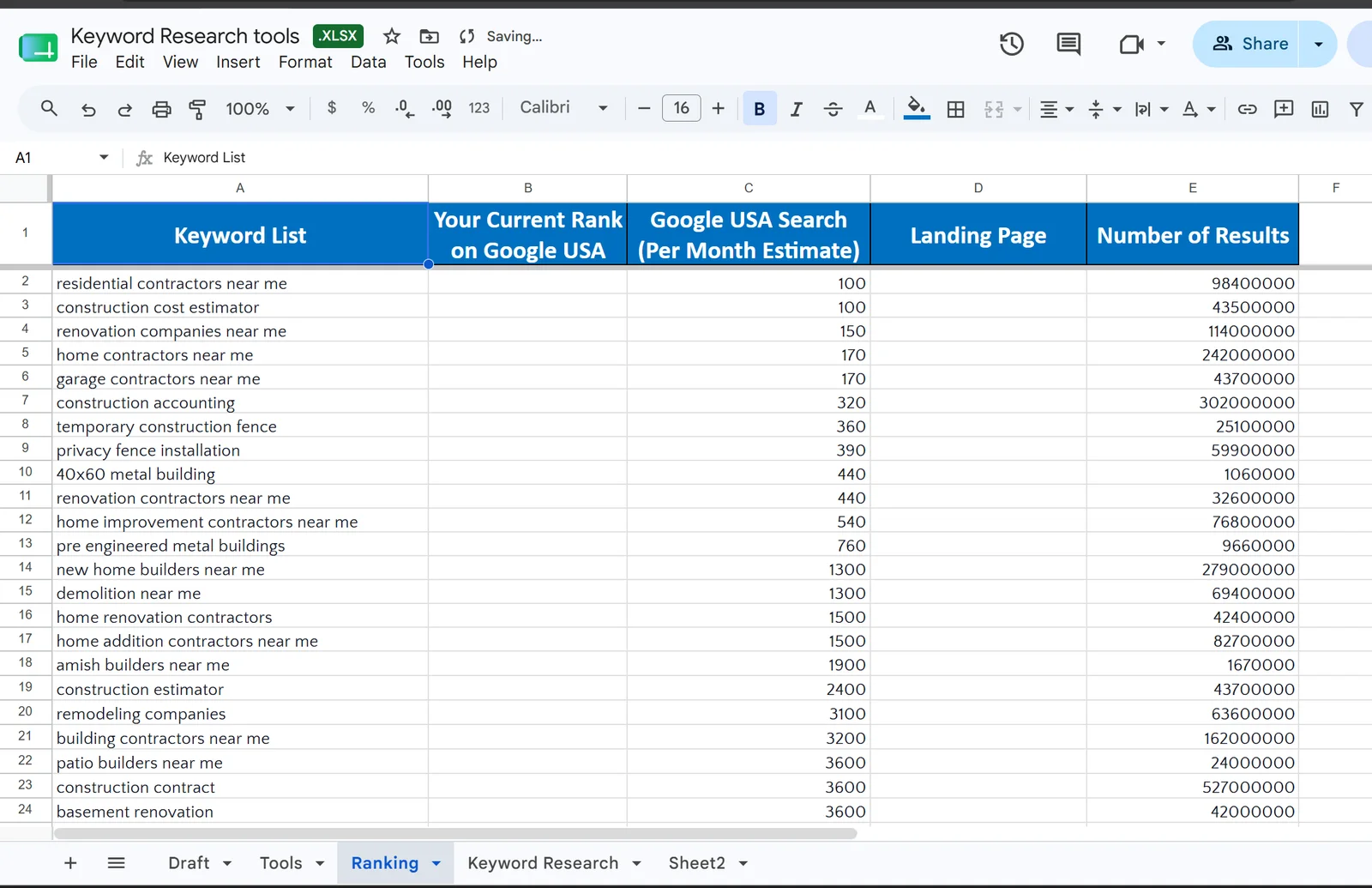The width and height of the screenshot is (1372, 888).
Task: Open version history clock icon
Action: click(1012, 44)
